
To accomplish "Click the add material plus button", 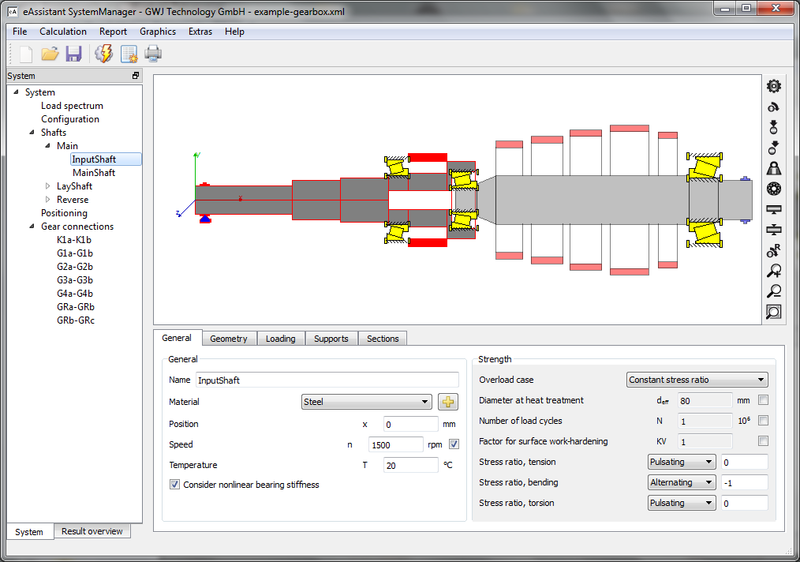I will (447, 402).
